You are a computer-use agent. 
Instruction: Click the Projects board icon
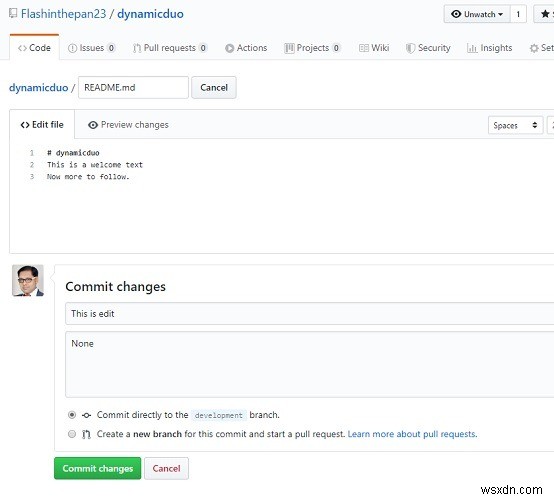click(289, 48)
